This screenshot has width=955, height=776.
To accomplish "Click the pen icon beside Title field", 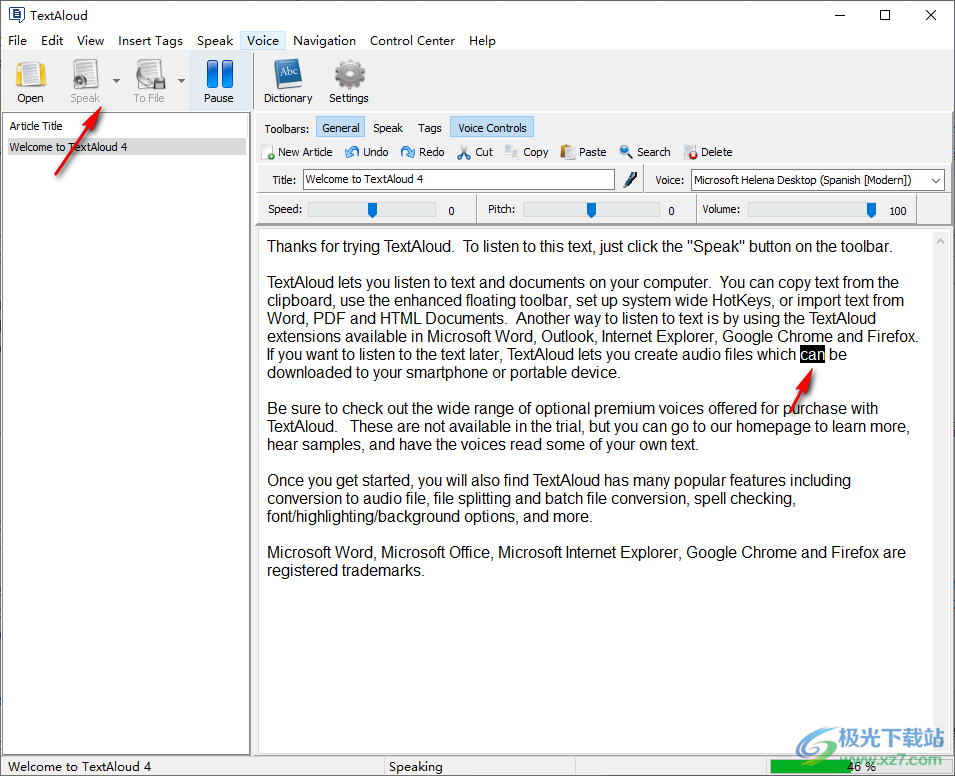I will point(630,180).
